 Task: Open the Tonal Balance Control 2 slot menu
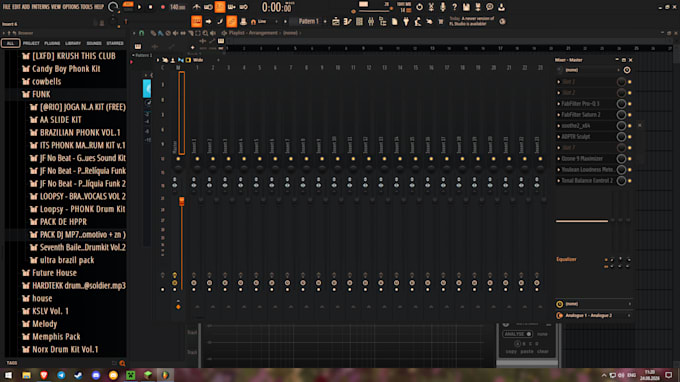coord(559,180)
